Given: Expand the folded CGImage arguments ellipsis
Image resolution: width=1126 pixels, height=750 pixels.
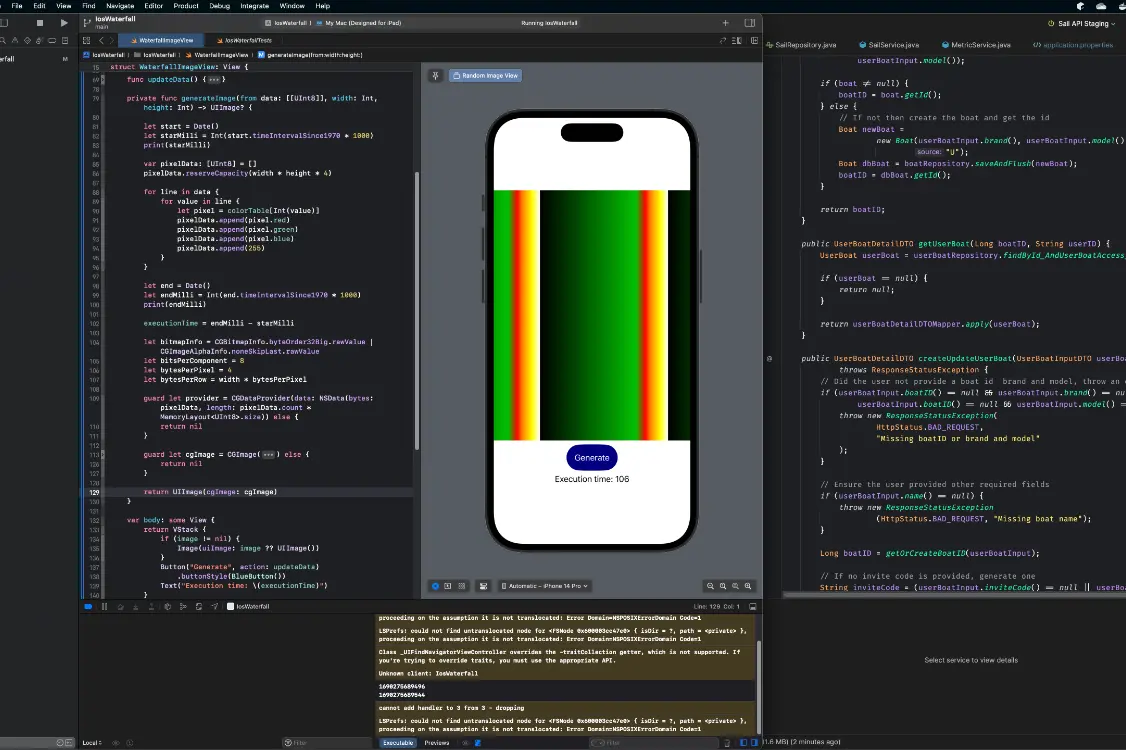Looking at the screenshot, I should tap(269, 454).
